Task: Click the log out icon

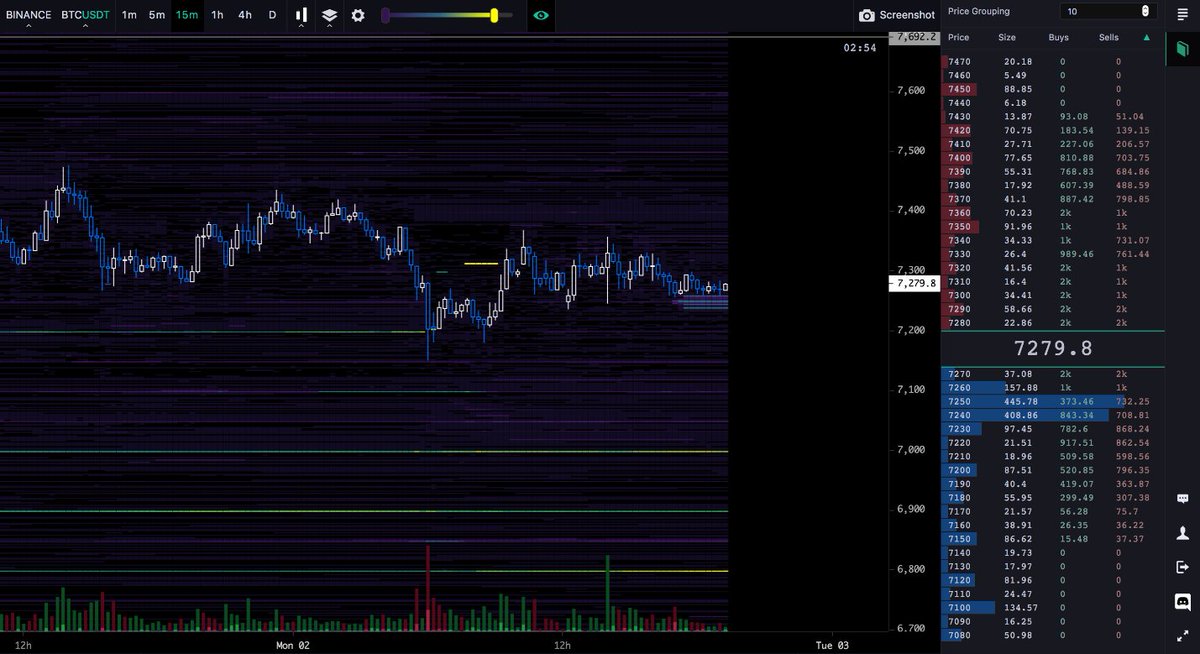Action: pos(1182,566)
